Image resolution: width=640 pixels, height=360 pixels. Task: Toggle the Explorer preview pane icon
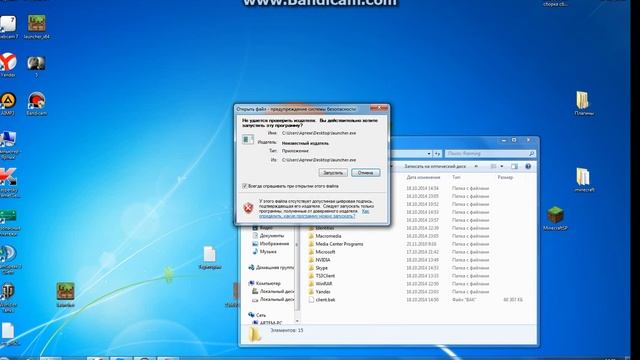coord(514,166)
